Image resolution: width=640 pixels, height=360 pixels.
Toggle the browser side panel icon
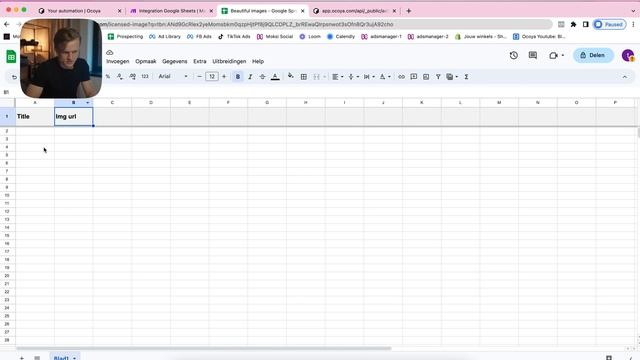pos(586,24)
